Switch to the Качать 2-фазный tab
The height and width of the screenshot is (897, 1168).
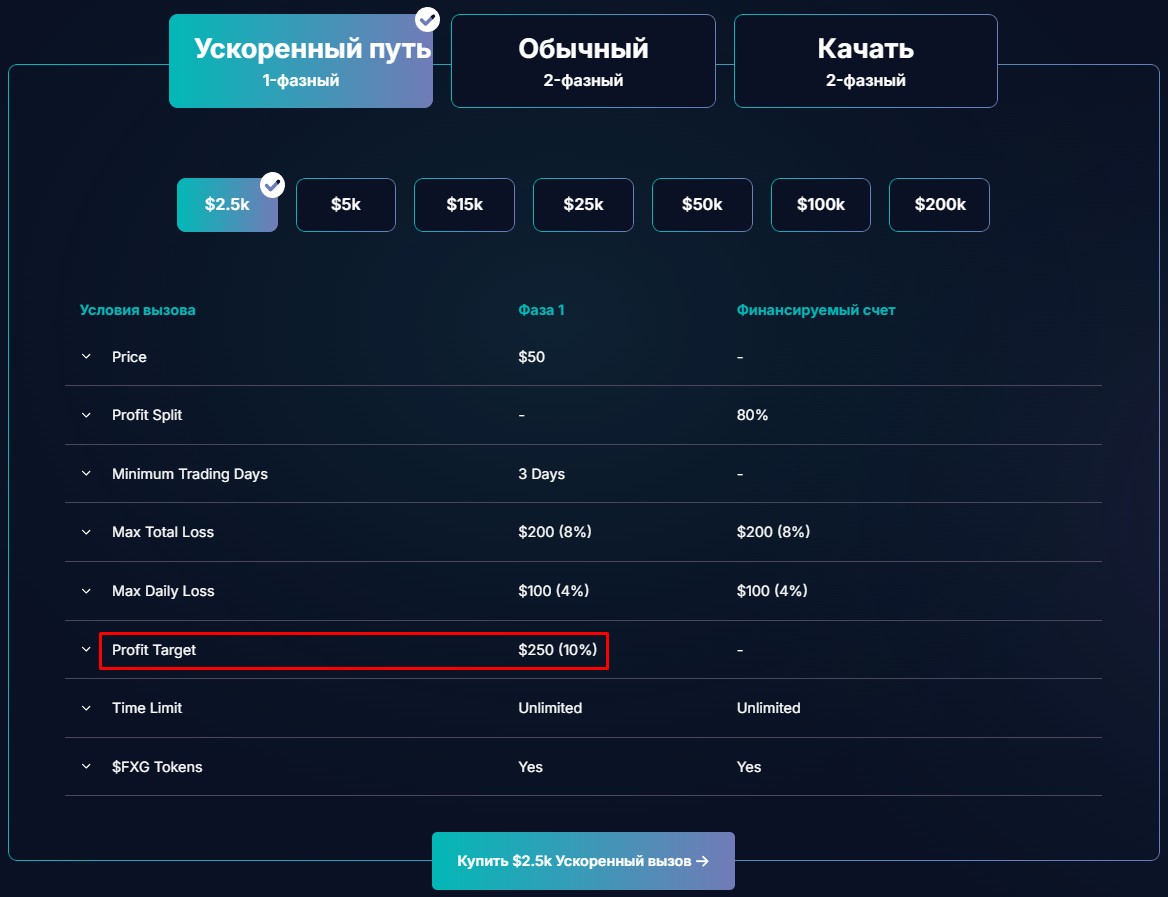[866, 61]
